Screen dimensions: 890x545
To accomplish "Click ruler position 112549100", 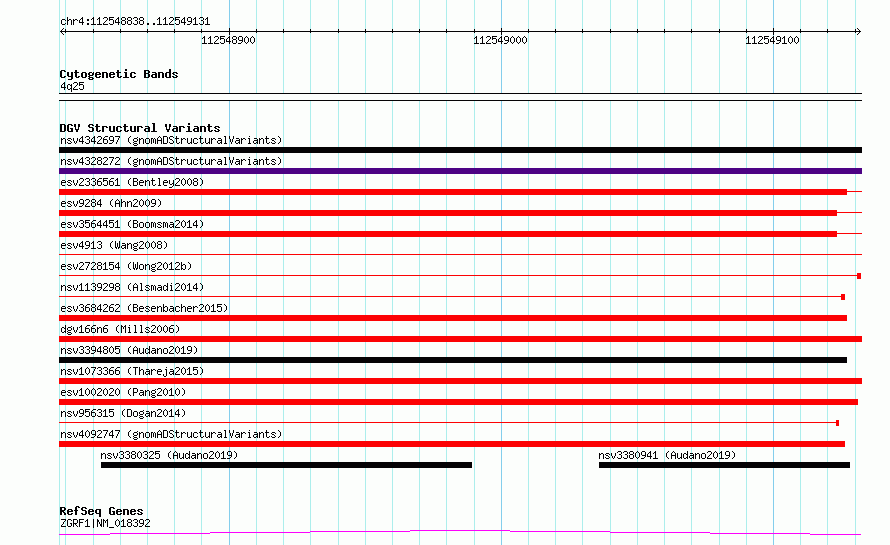I will (772, 40).
